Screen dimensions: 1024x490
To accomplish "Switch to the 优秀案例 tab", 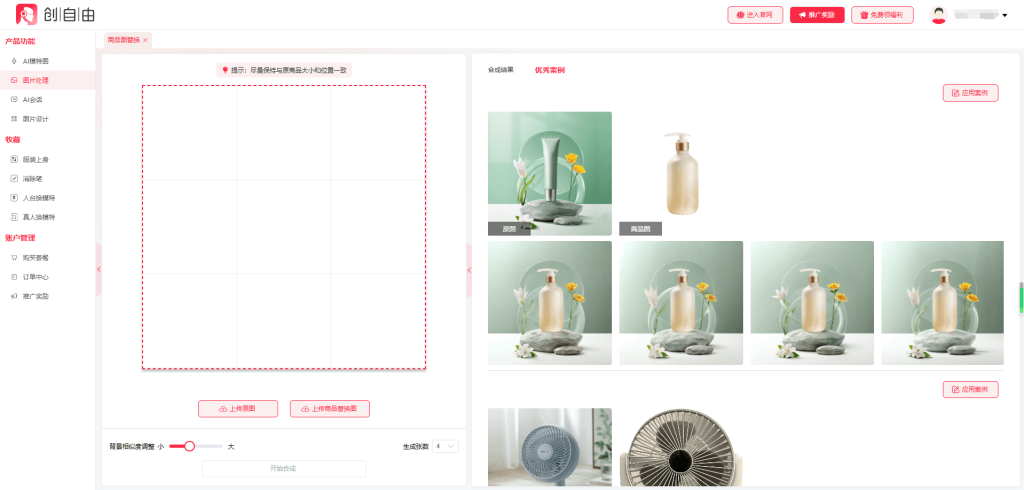I will [549, 70].
